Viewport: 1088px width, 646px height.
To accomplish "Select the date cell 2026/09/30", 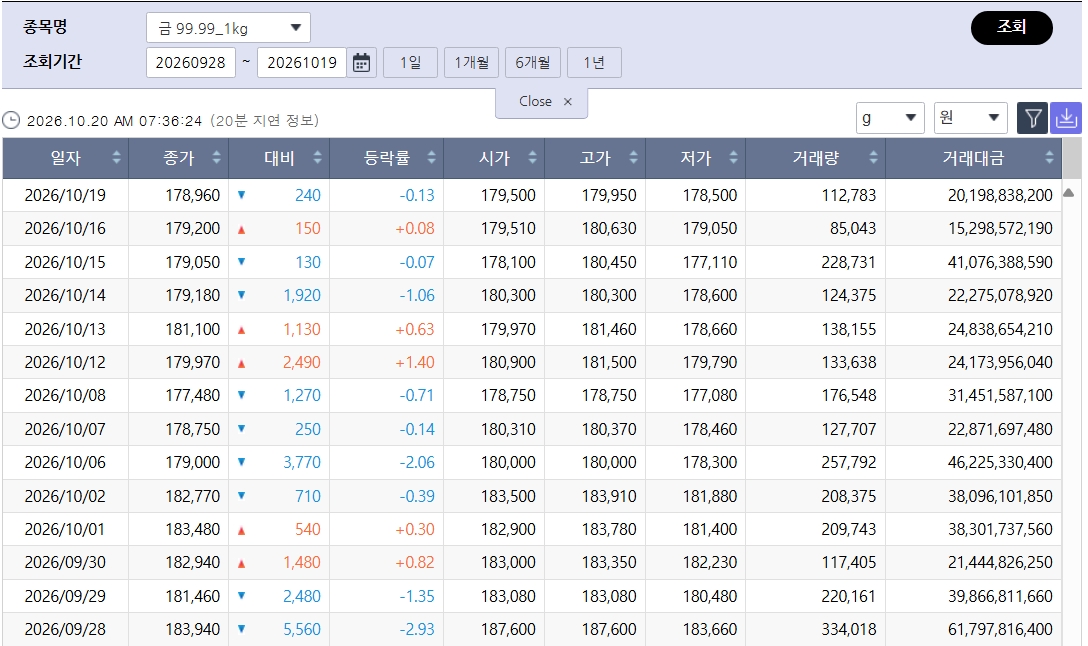I will [x=65, y=563].
